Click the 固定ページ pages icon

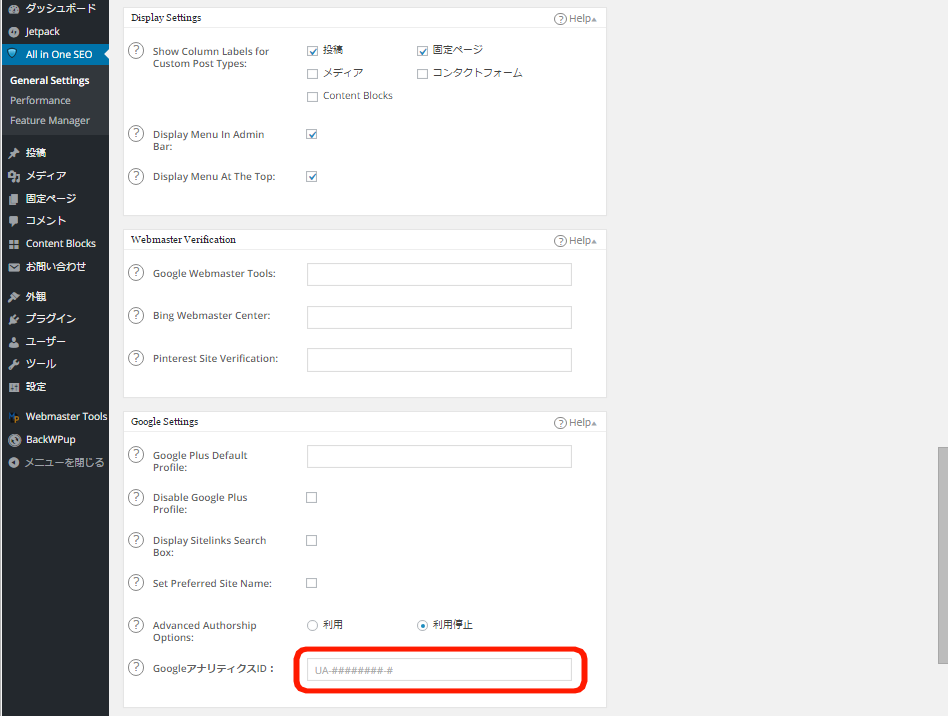click(x=14, y=199)
